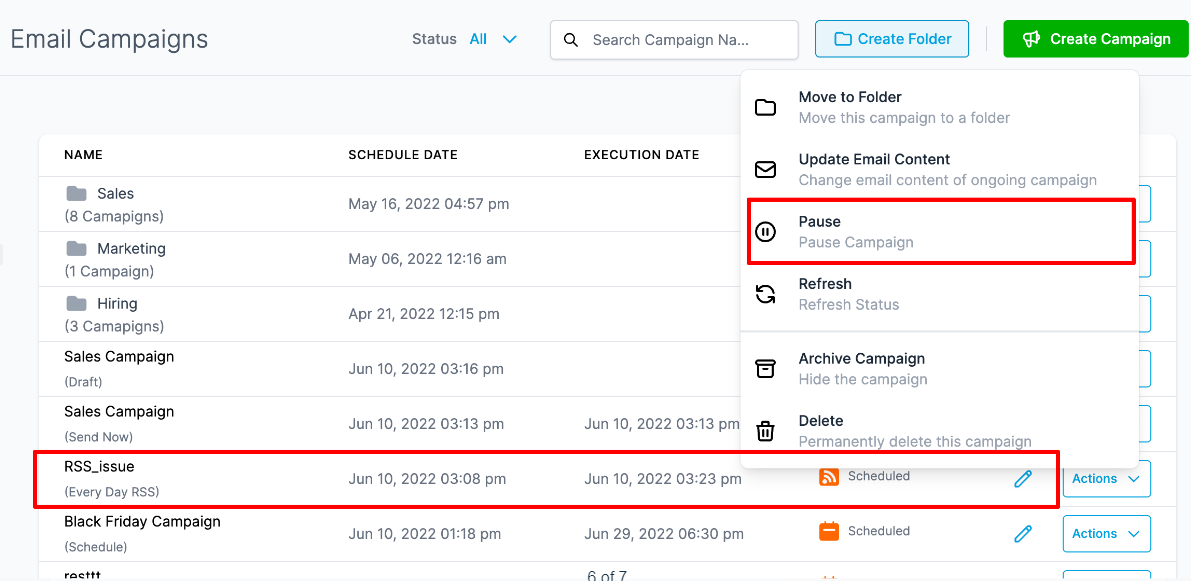1191x581 pixels.
Task: Click Scheduled status of Black Friday Campaign
Action: [879, 531]
